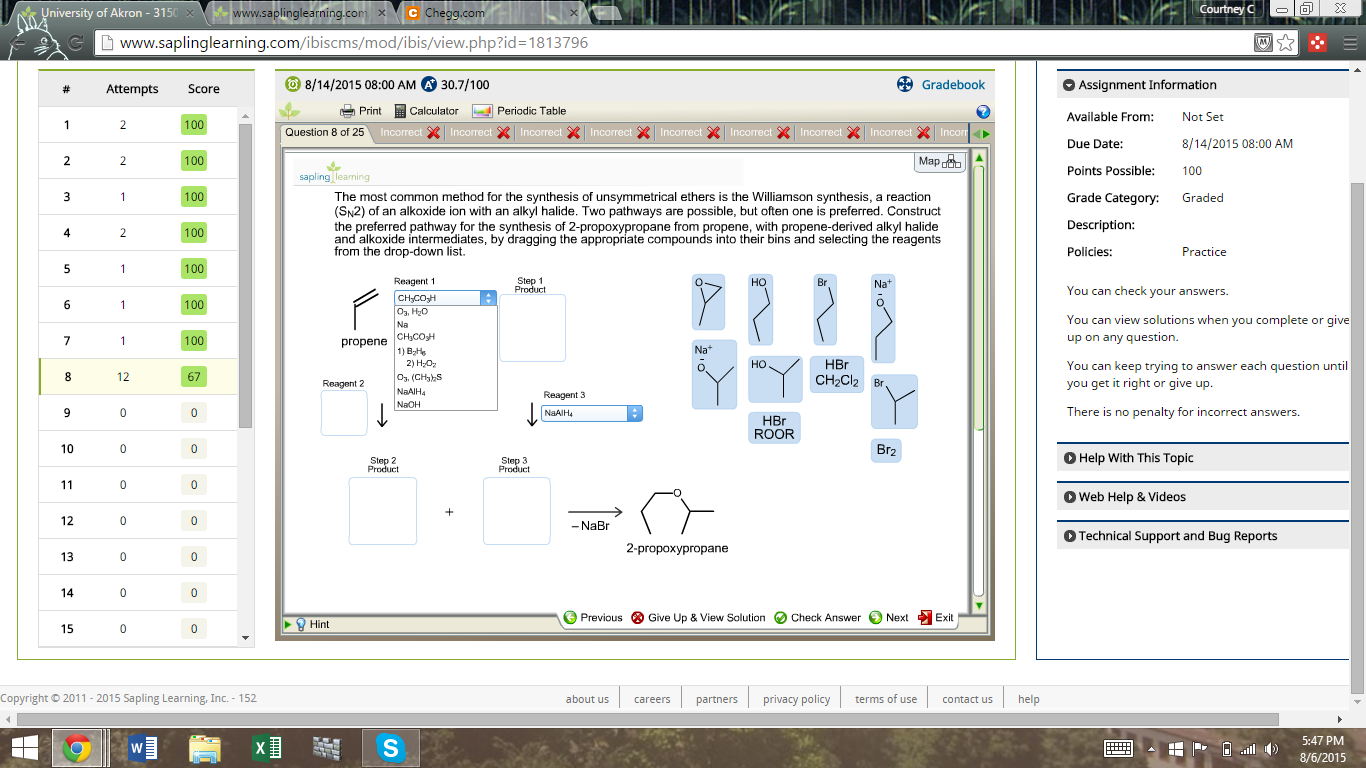Open the Reagent 3 dropdown

(x=591, y=413)
